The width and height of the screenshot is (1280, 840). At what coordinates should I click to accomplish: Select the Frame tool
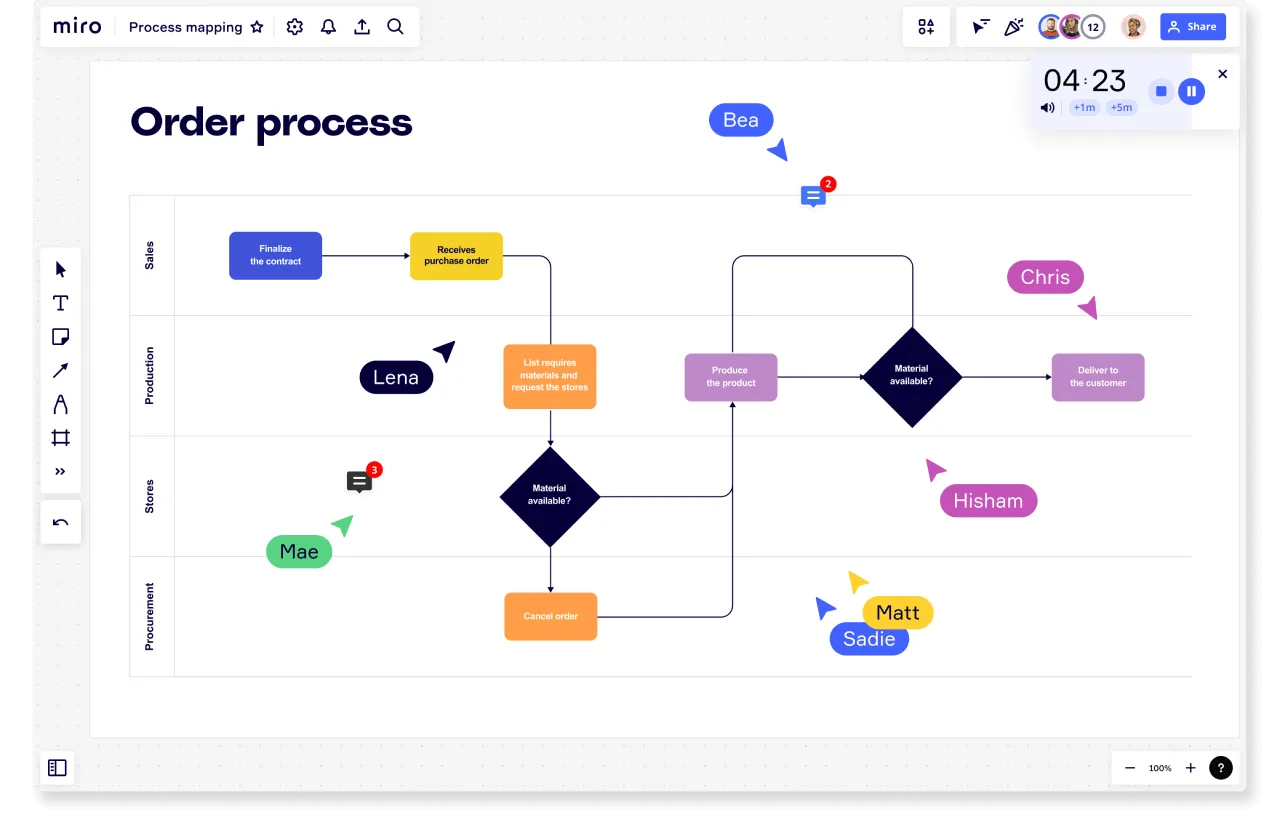click(60, 437)
